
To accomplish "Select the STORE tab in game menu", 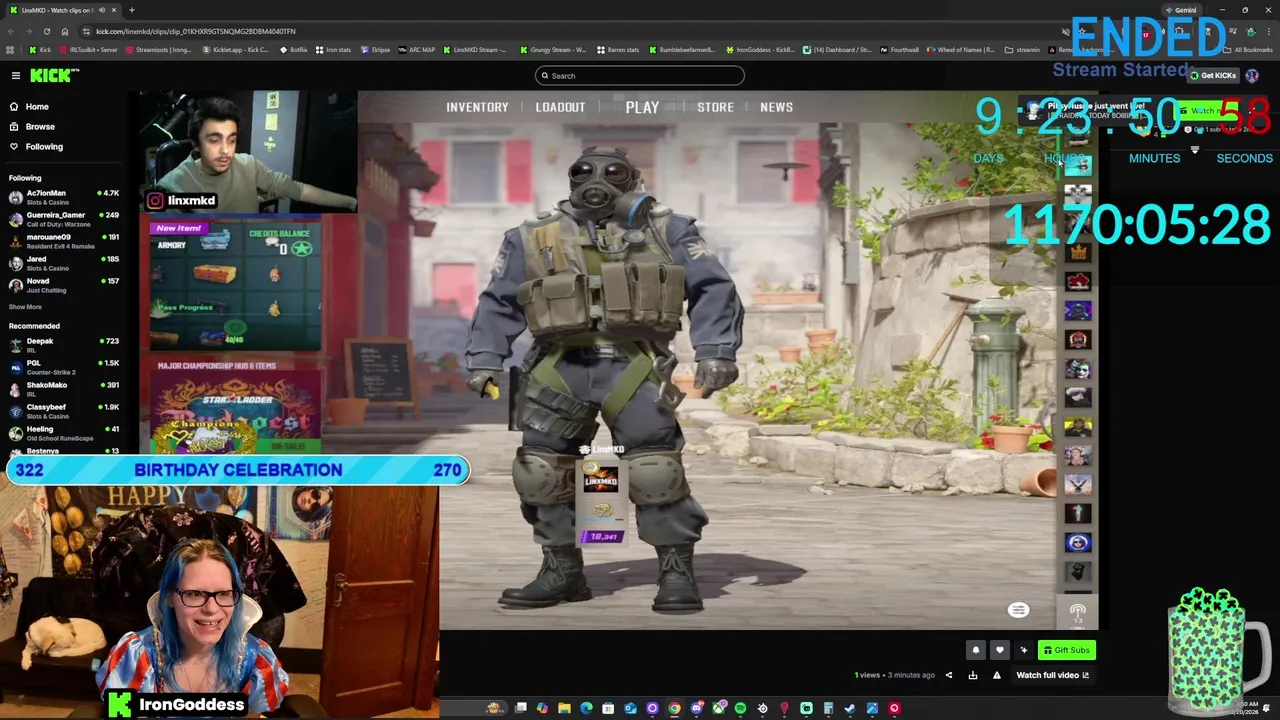I will pyautogui.click(x=715, y=107).
